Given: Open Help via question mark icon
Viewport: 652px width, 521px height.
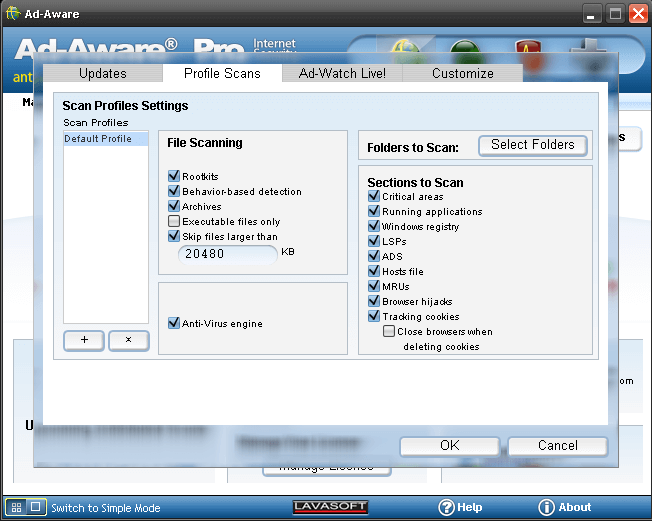Looking at the screenshot, I should click(447, 507).
